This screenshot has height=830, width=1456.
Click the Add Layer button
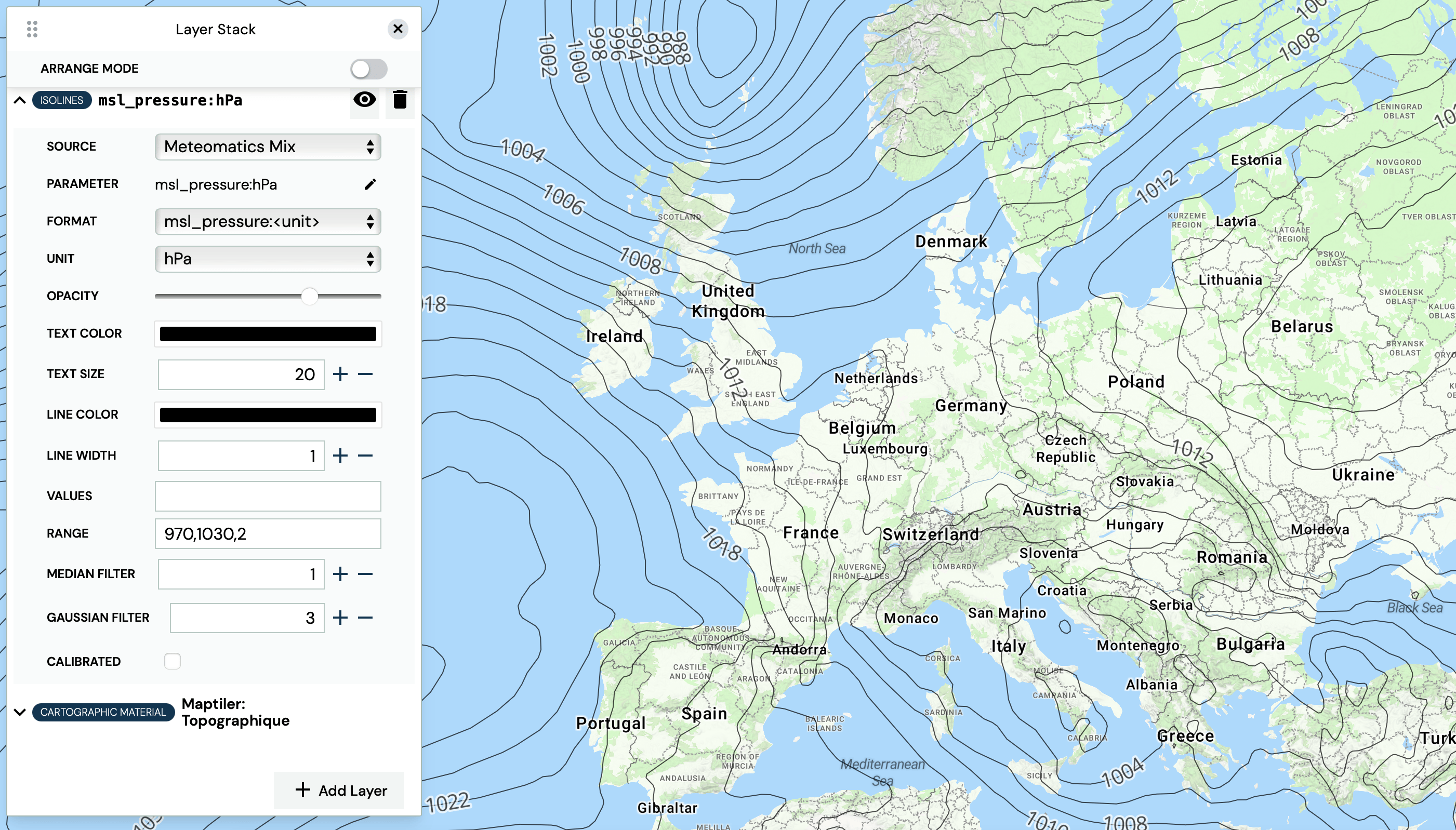point(339,790)
